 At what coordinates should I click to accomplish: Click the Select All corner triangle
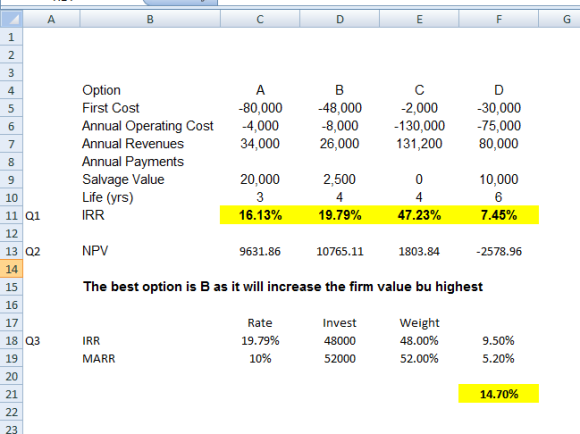tap(11, 19)
